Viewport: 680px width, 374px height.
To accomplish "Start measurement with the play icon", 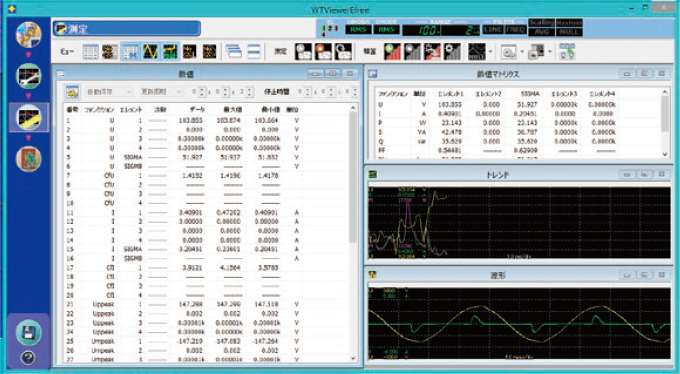I will point(303,52).
